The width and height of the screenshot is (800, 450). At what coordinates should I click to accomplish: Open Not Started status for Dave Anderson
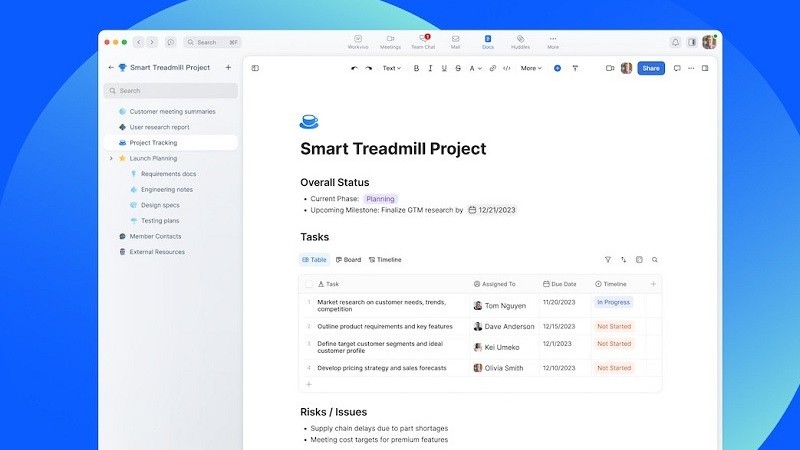click(x=614, y=327)
